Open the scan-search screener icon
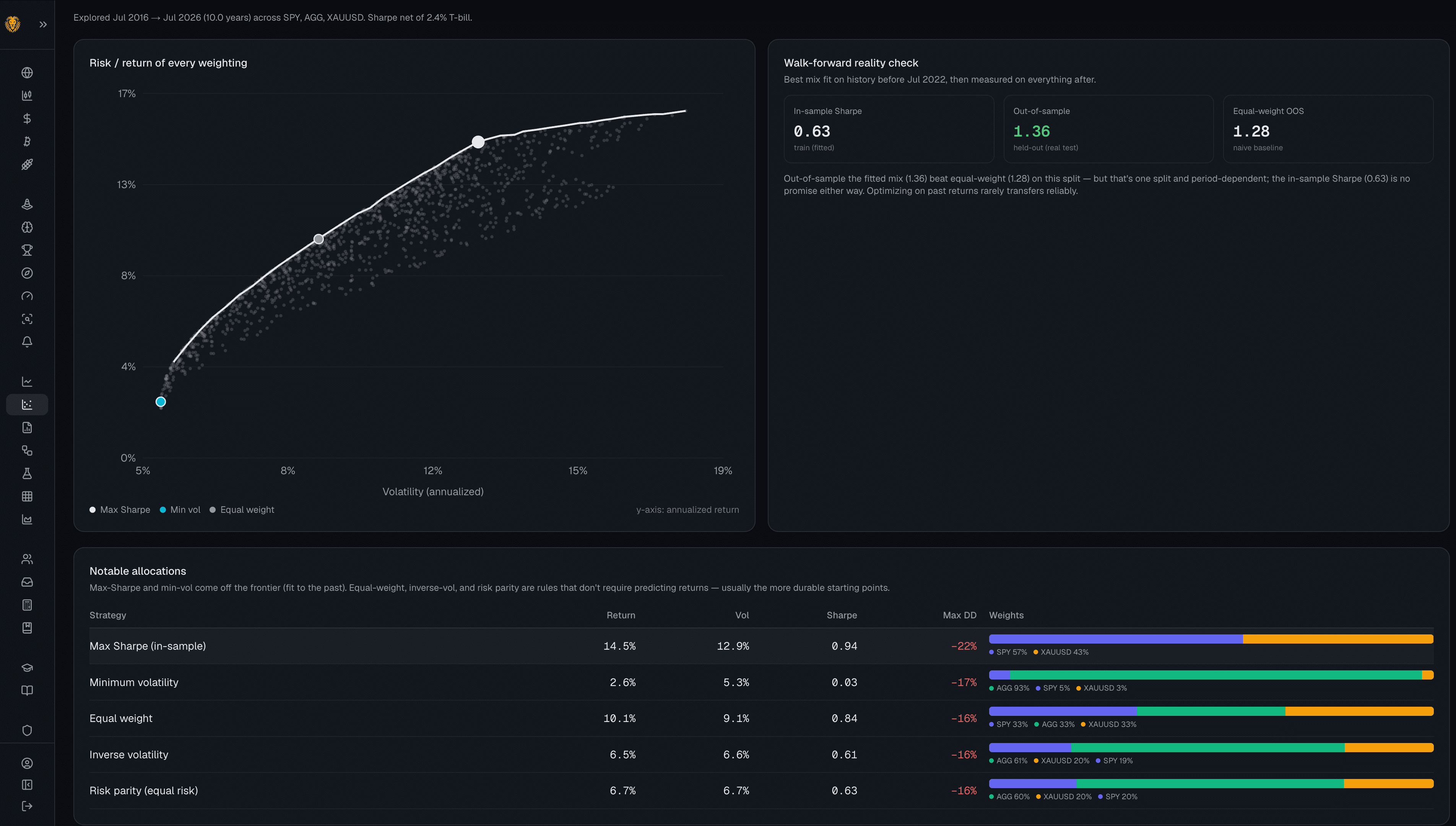This screenshot has height=826, width=1456. (27, 319)
